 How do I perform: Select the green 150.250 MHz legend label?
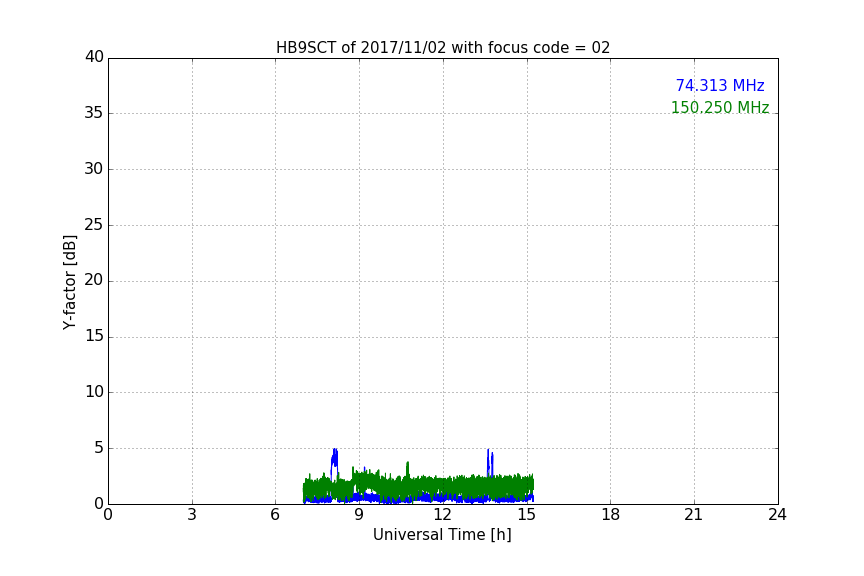click(x=720, y=107)
